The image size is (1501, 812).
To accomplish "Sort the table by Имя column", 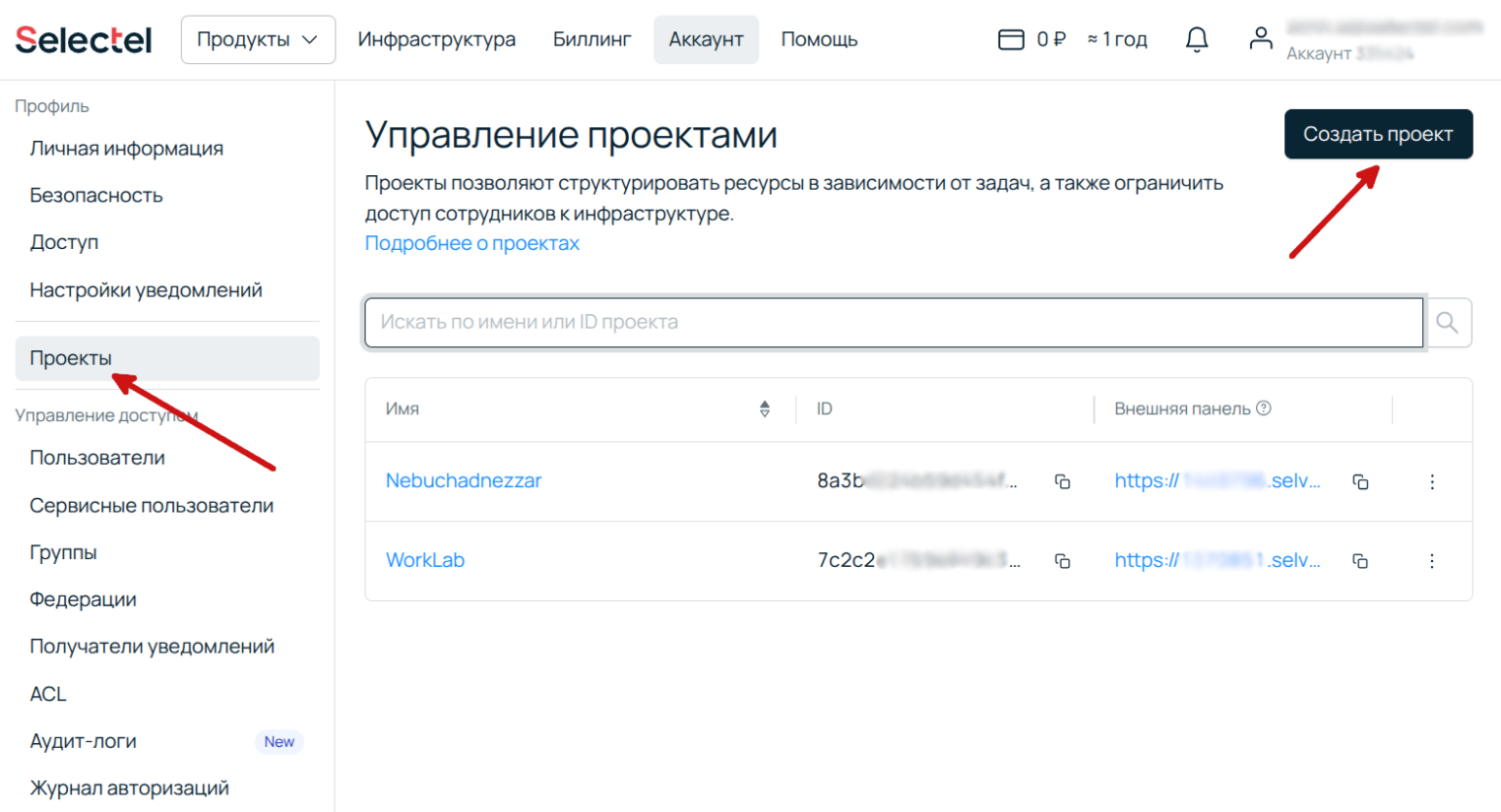I will 765,409.
